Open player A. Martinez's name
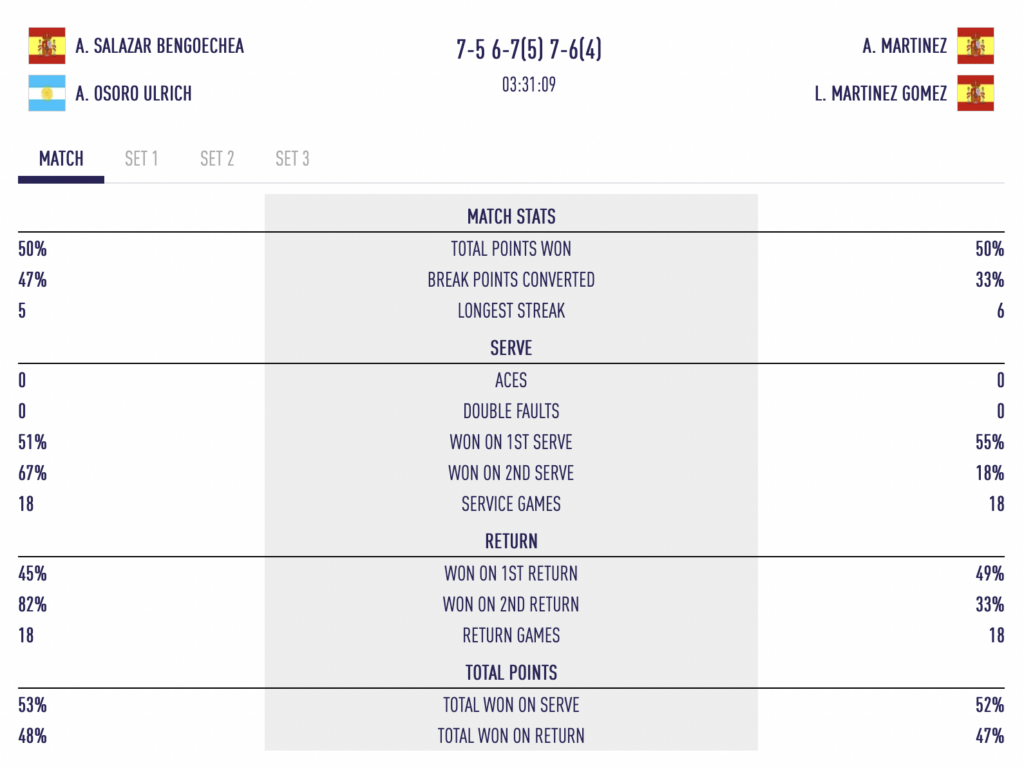This screenshot has height=768, width=1024. (904, 46)
